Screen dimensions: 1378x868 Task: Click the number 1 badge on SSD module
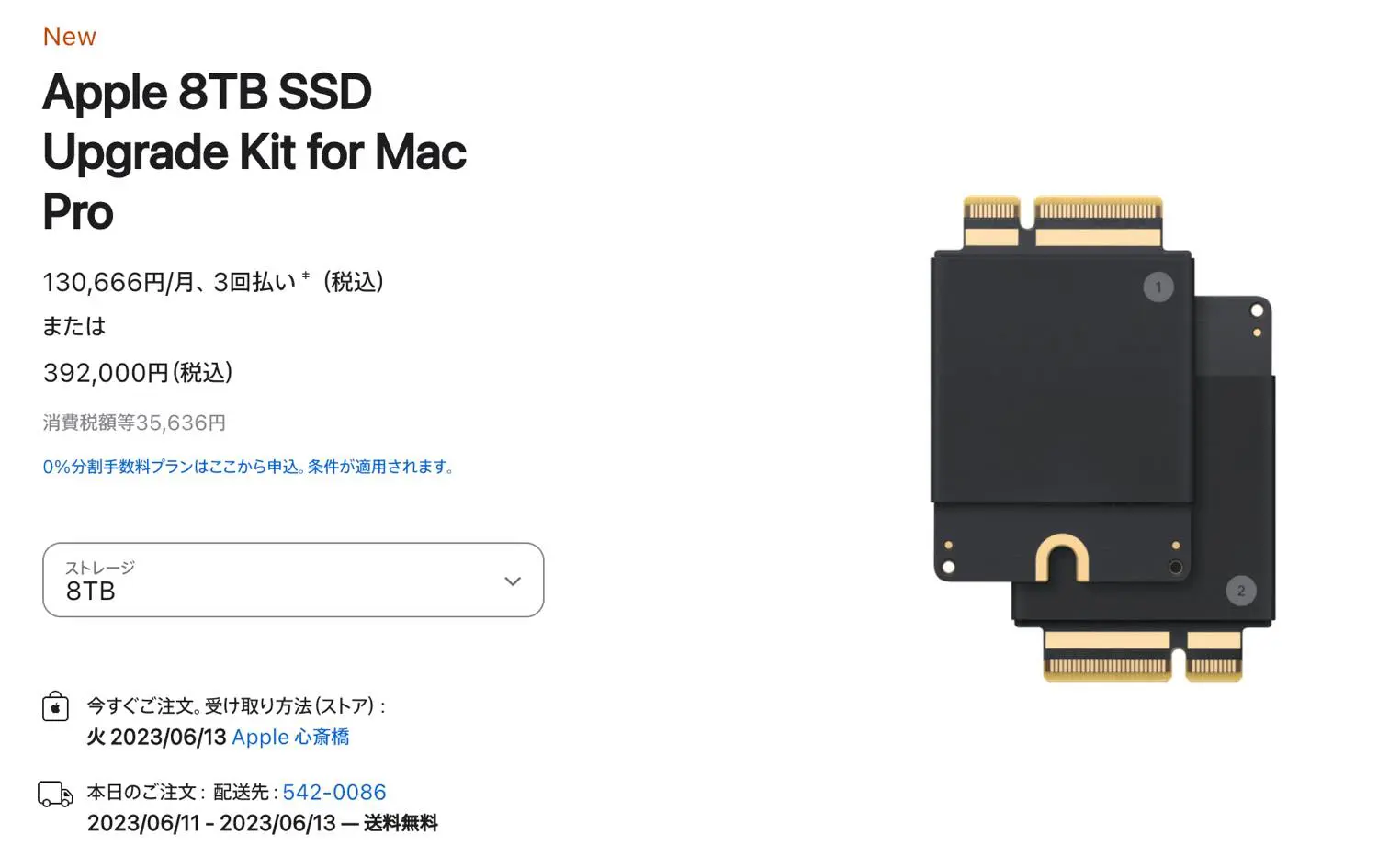tap(1158, 287)
